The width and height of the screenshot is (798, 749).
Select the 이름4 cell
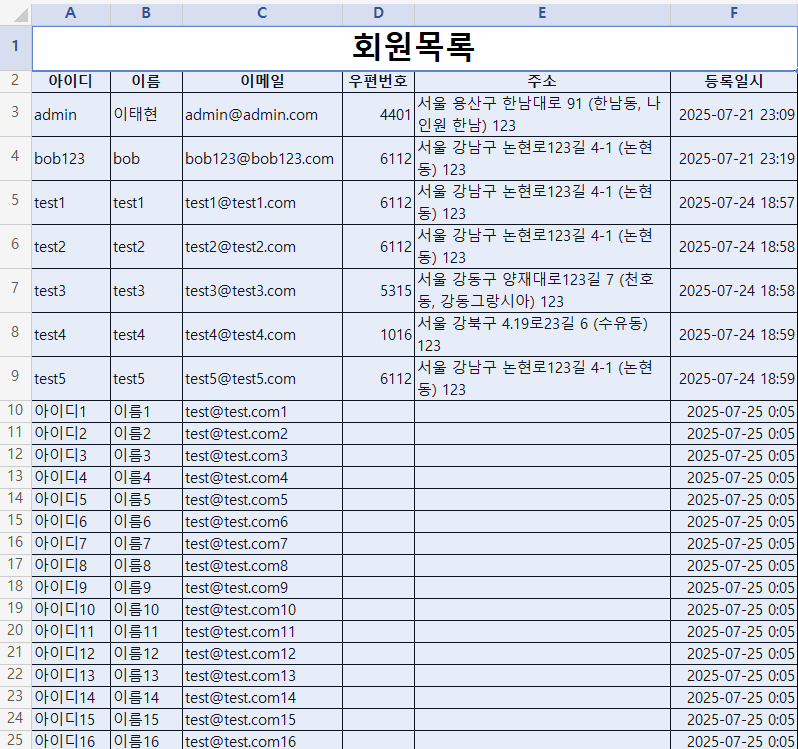146,477
